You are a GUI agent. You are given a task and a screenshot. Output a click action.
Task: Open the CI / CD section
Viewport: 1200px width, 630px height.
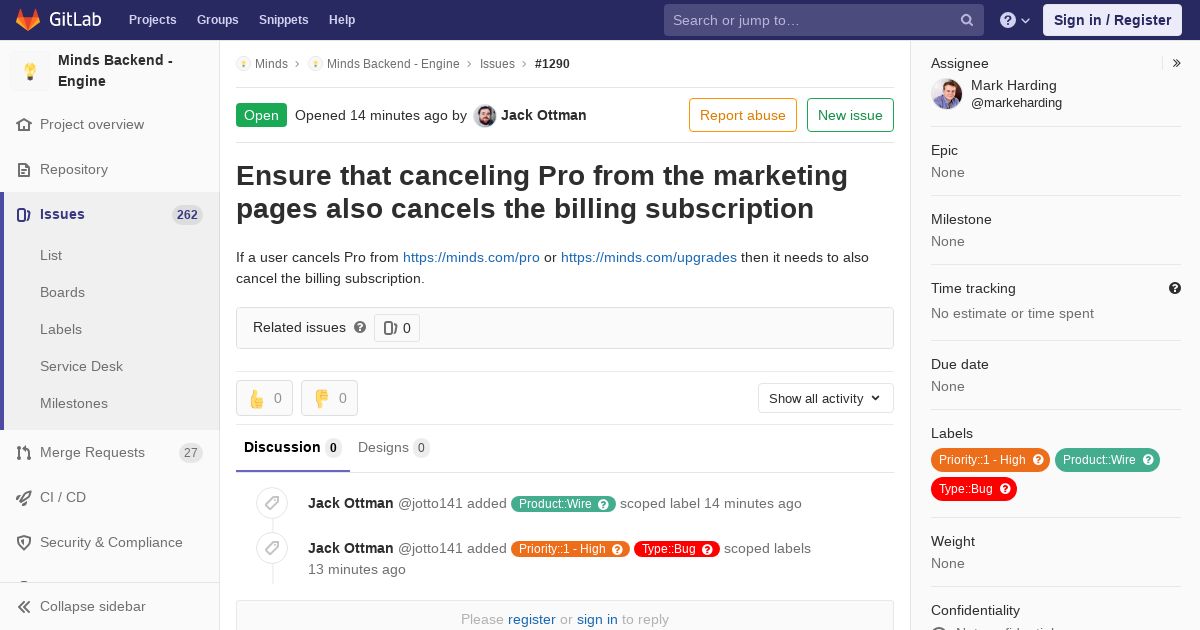coord(63,498)
